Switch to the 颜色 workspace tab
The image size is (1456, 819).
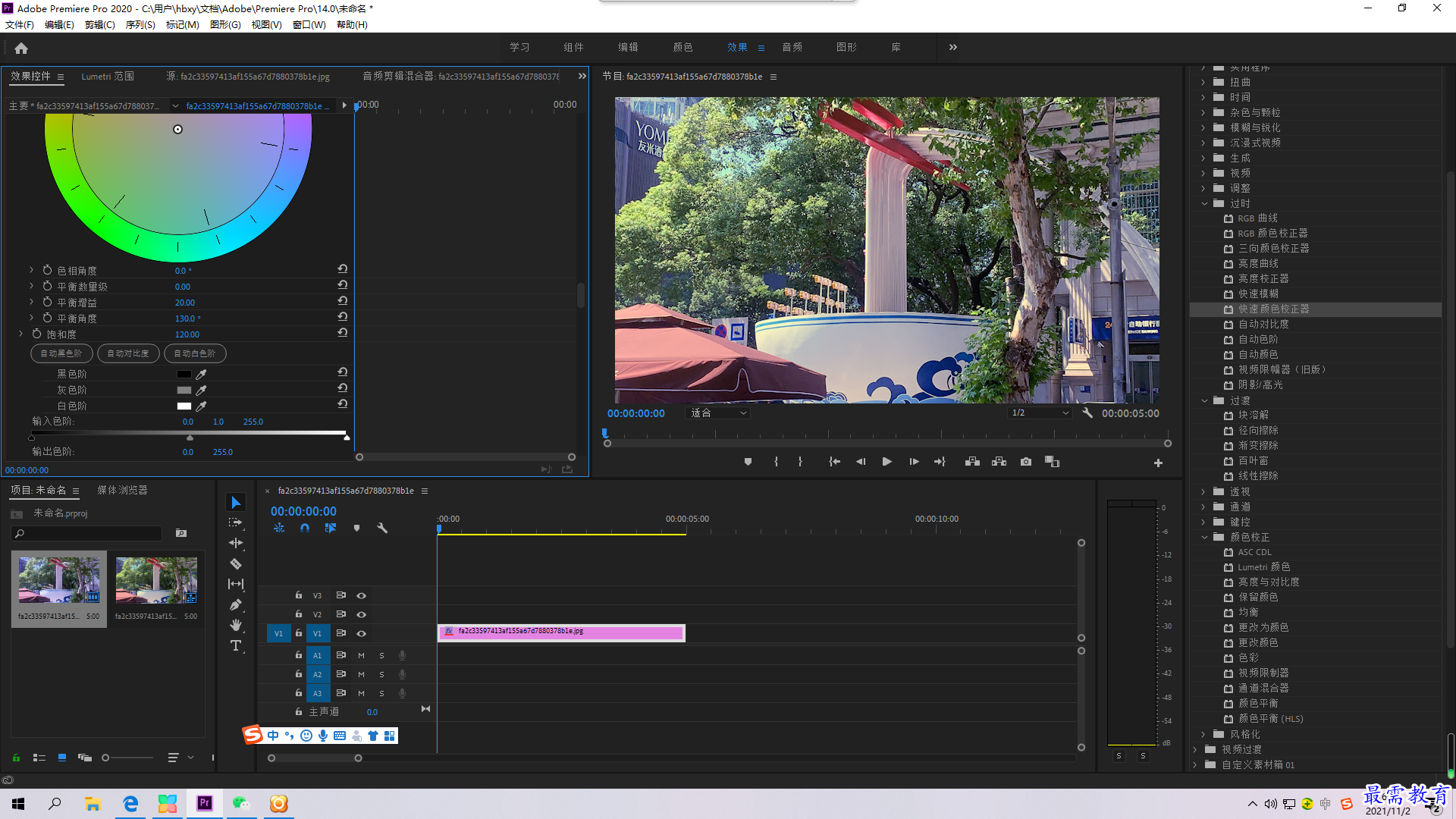682,47
